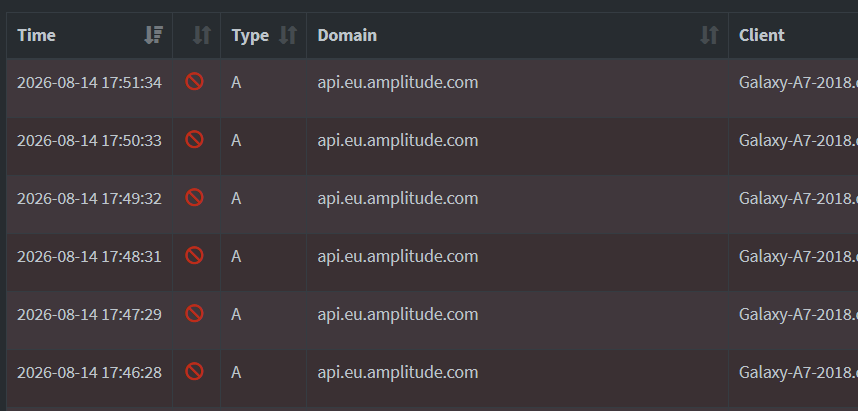Click type A in the 17:50:33 row

(x=236, y=141)
